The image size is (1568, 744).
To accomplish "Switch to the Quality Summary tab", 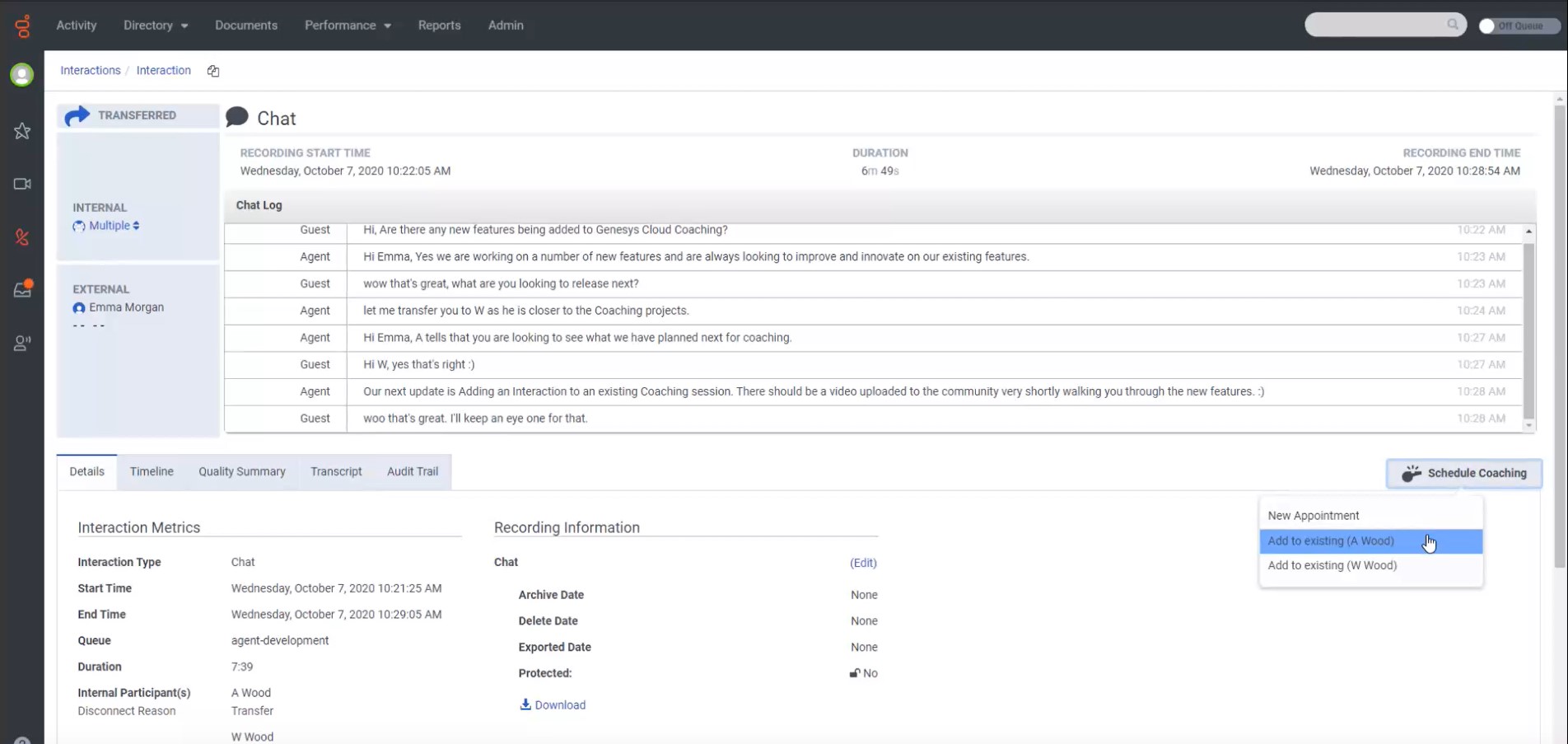I will 241,471.
